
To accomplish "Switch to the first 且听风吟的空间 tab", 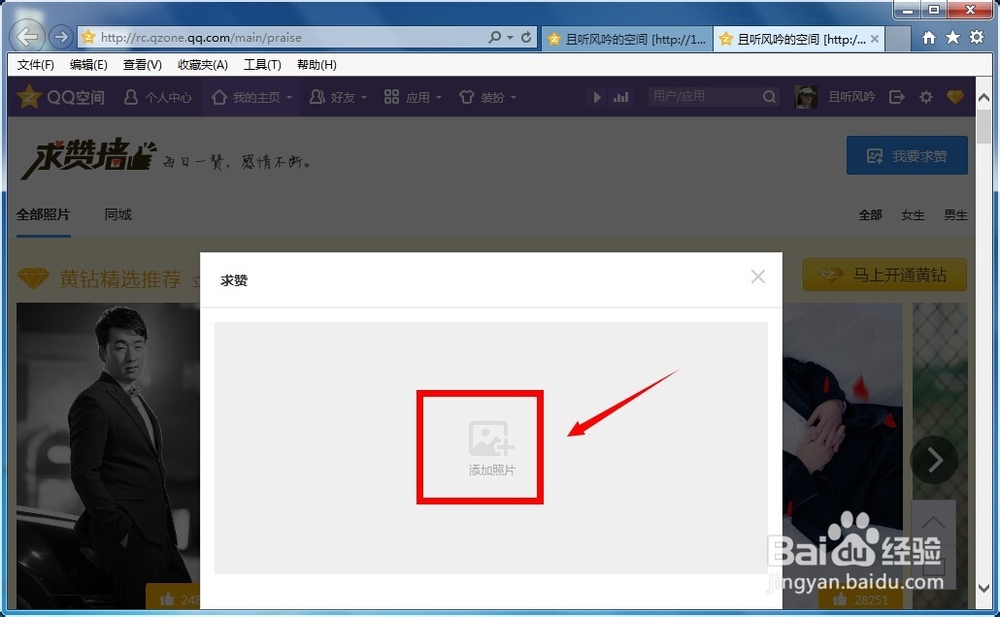I will tap(626, 39).
